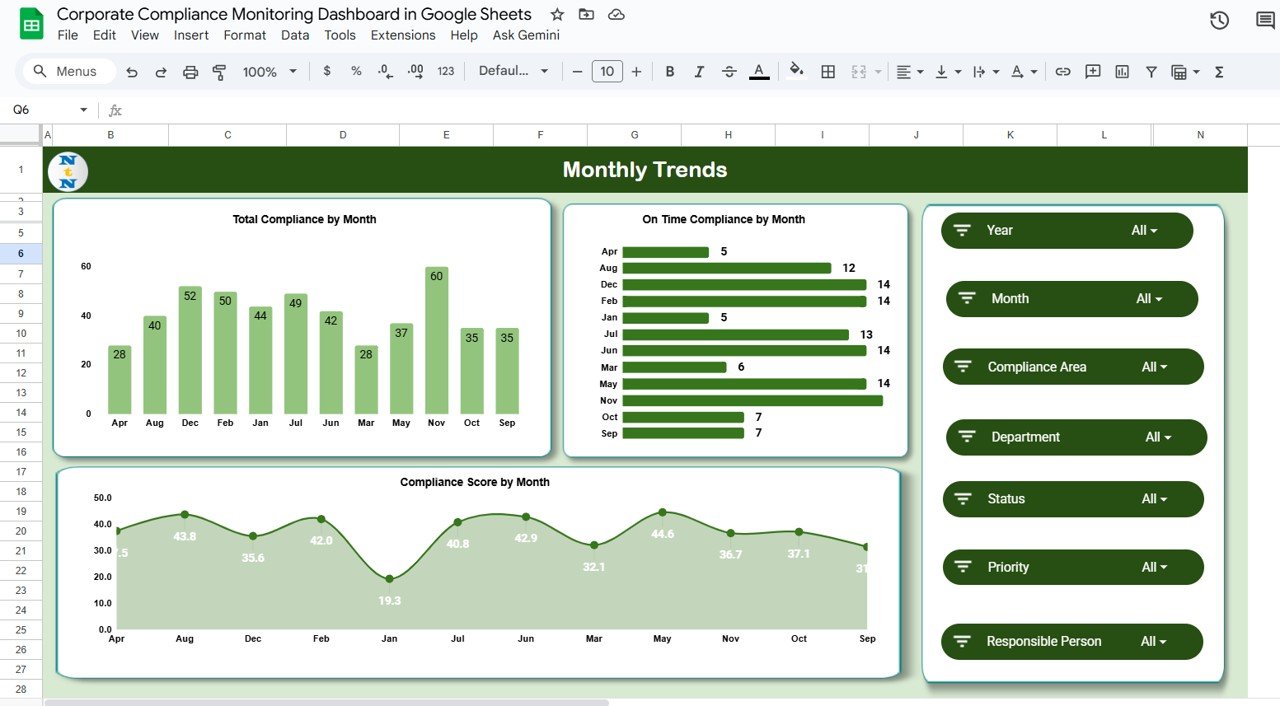Click Ask Gemini in menu bar
This screenshot has width=1280, height=706.
coord(526,35)
